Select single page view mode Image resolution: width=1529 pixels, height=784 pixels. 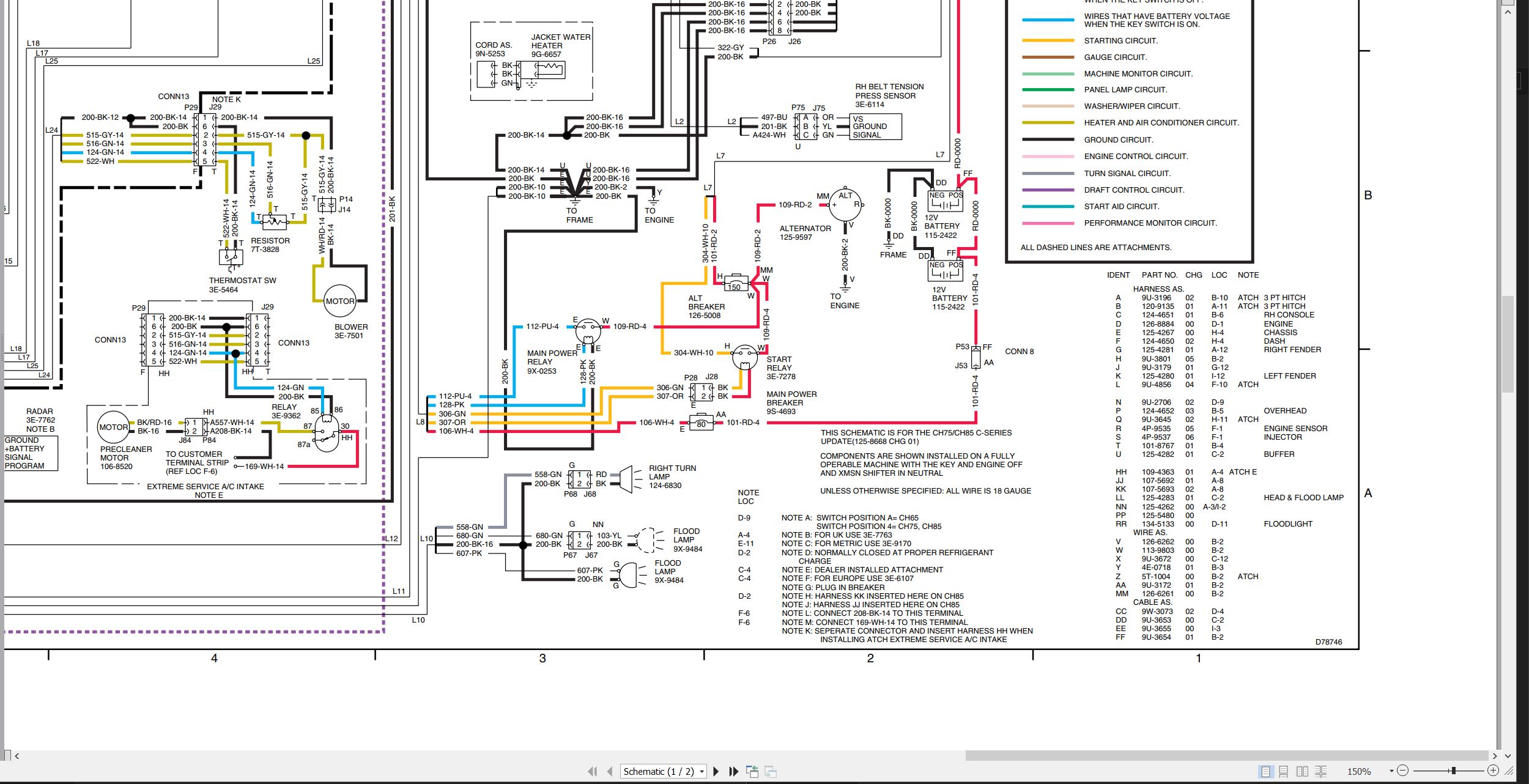coord(1265,771)
